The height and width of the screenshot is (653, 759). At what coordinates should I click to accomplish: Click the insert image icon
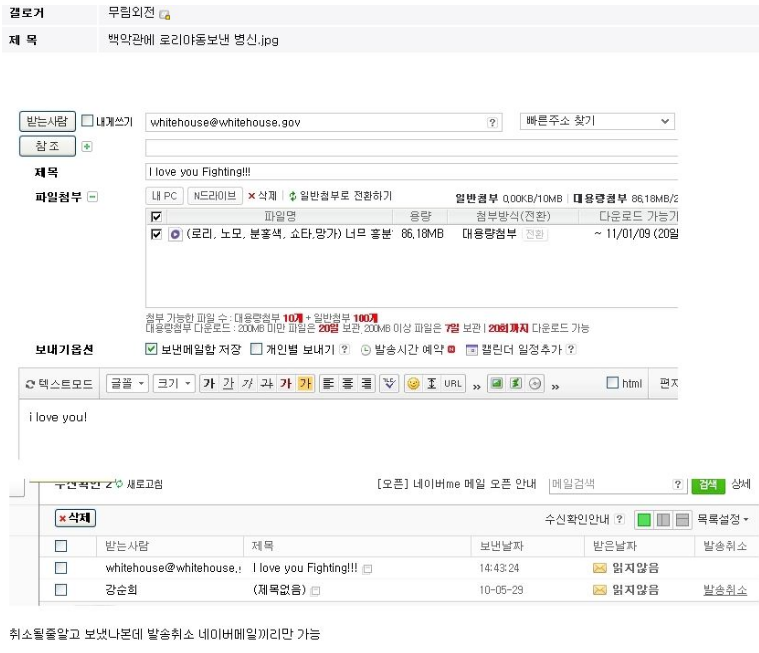point(496,383)
